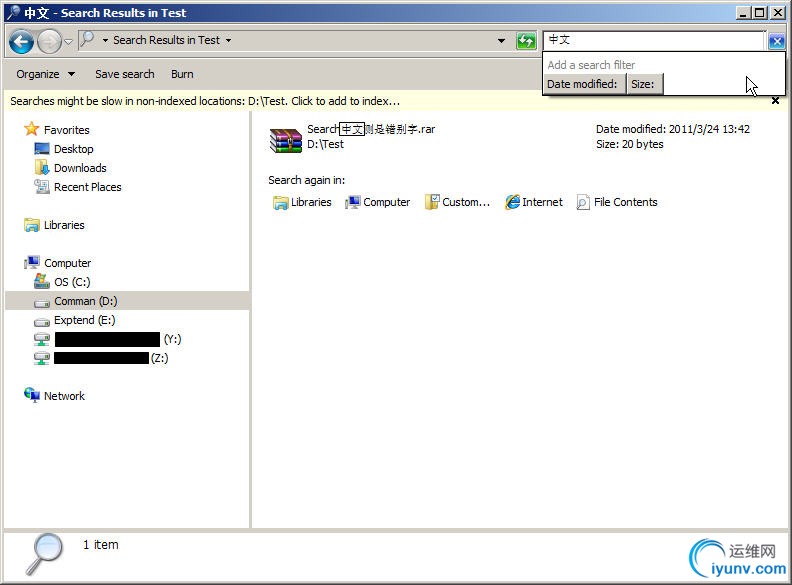792x585 pixels.
Task: Click the (Z:) network drive icon
Action: click(x=42, y=358)
